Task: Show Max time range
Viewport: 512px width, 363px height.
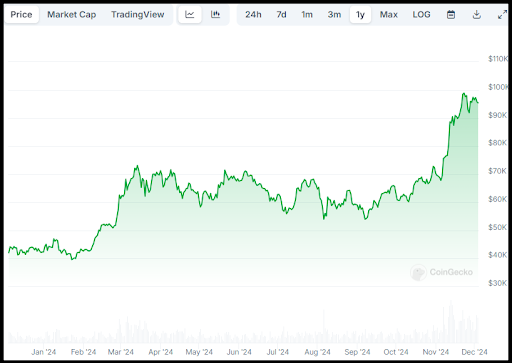Action: point(389,15)
